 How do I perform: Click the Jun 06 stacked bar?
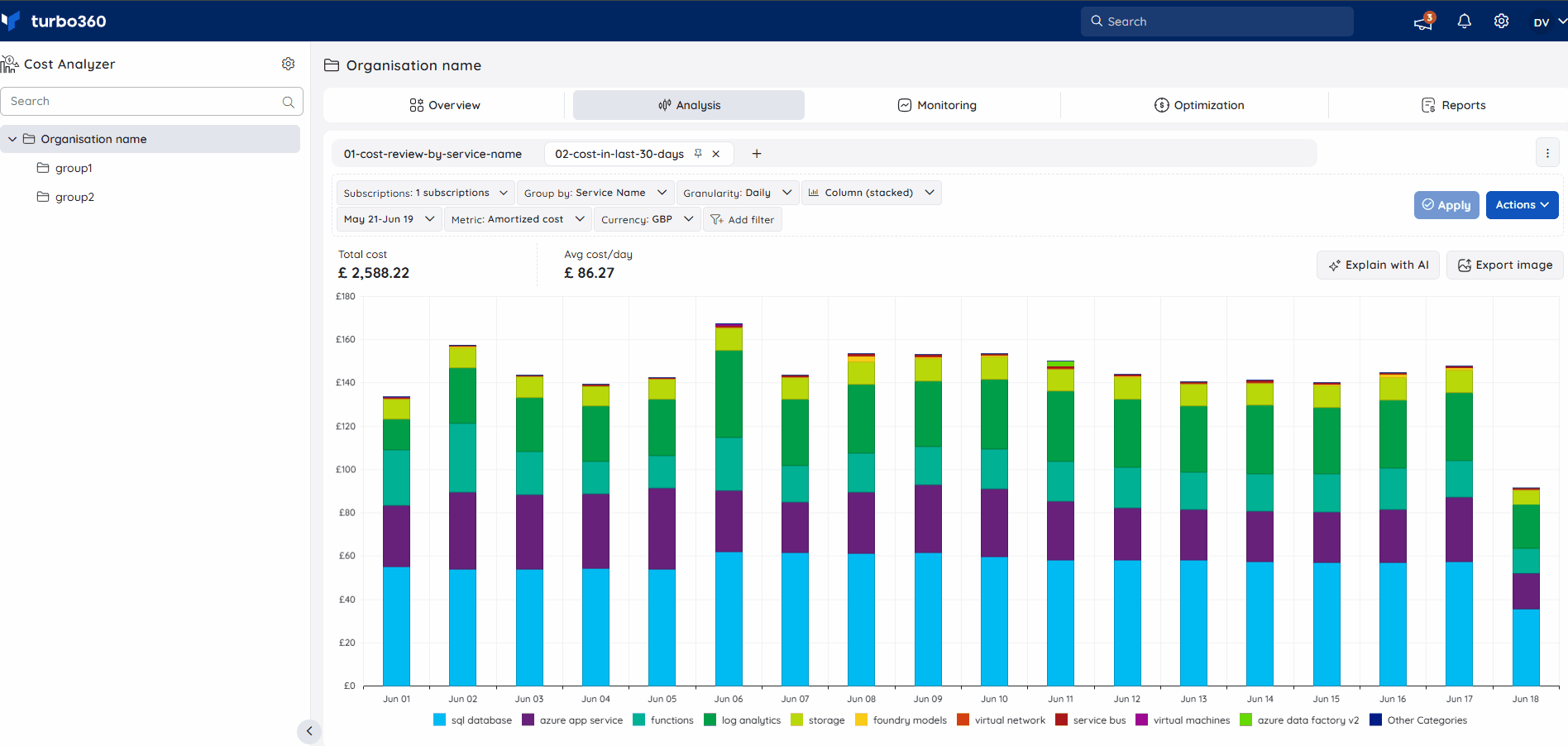(x=729, y=505)
